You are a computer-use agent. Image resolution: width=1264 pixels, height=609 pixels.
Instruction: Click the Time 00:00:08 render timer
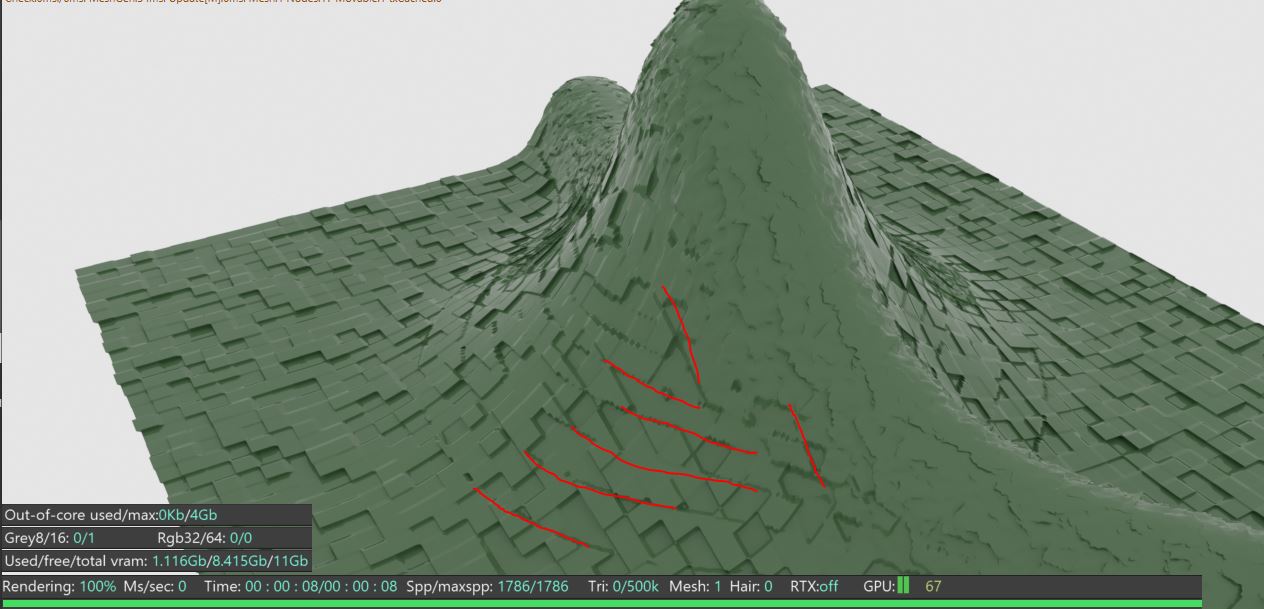coord(300,586)
